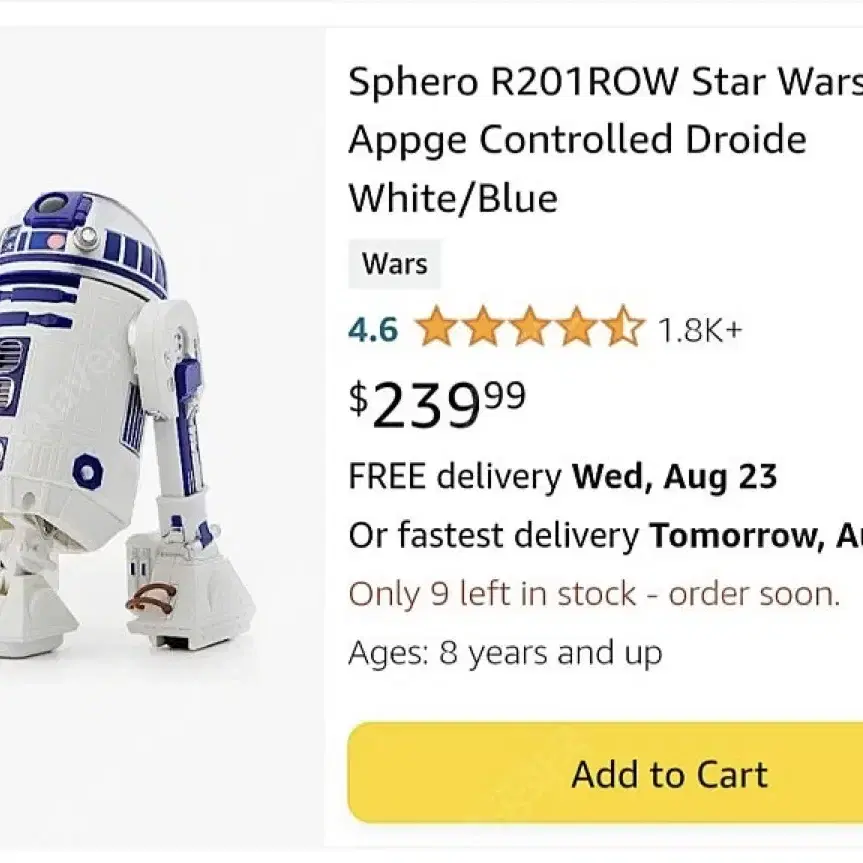
Task: Click the FREE delivery Wed, Aug 23 text
Action: coord(562,477)
